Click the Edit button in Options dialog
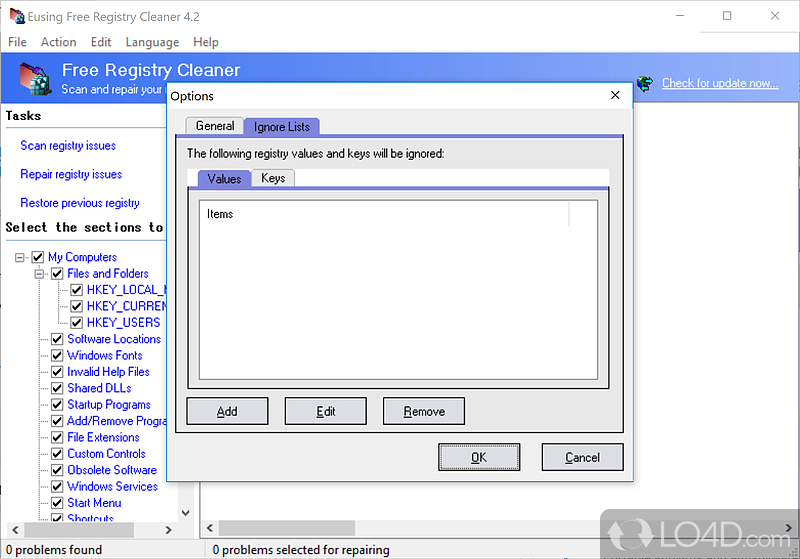This screenshot has height=559, width=800. pyautogui.click(x=326, y=411)
